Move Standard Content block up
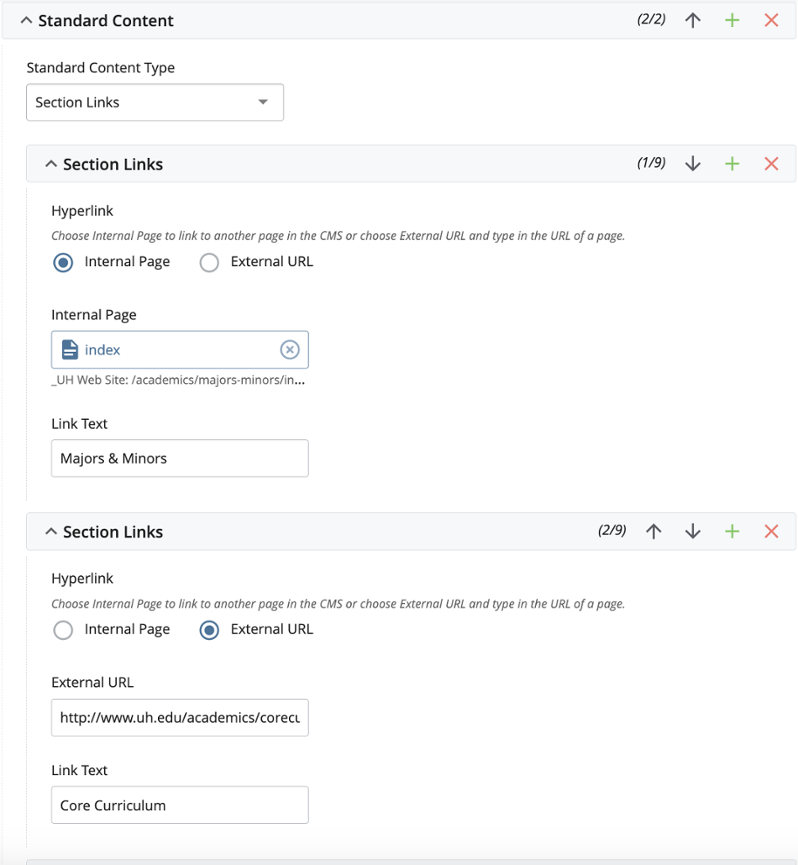This screenshot has width=798, height=865. pos(693,20)
